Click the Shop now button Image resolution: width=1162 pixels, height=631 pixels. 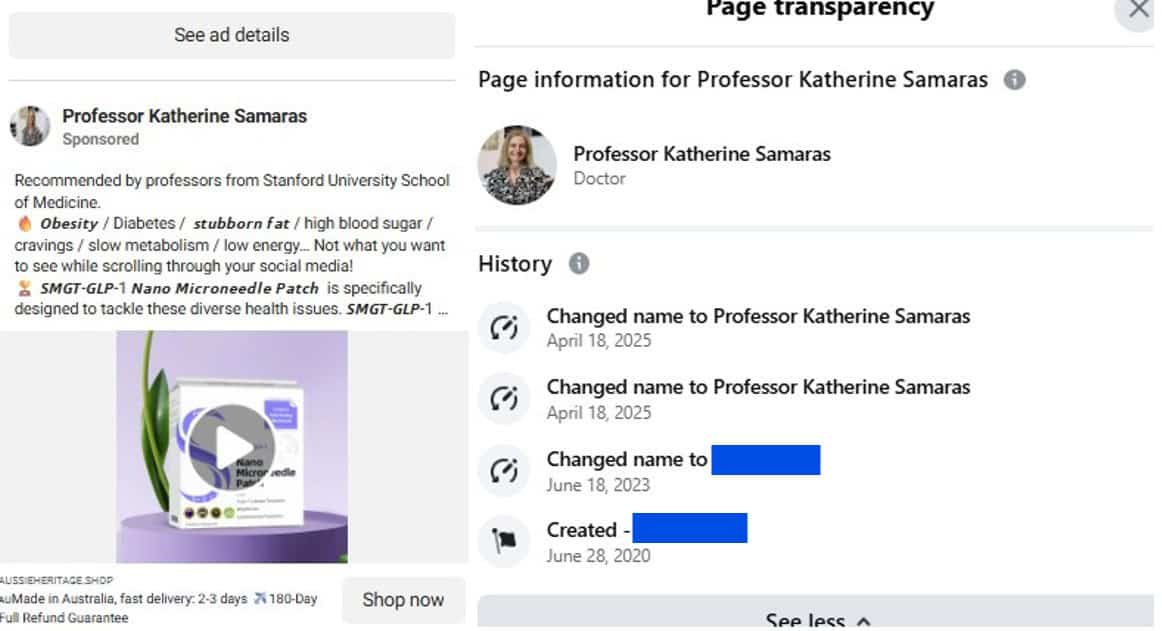point(403,600)
